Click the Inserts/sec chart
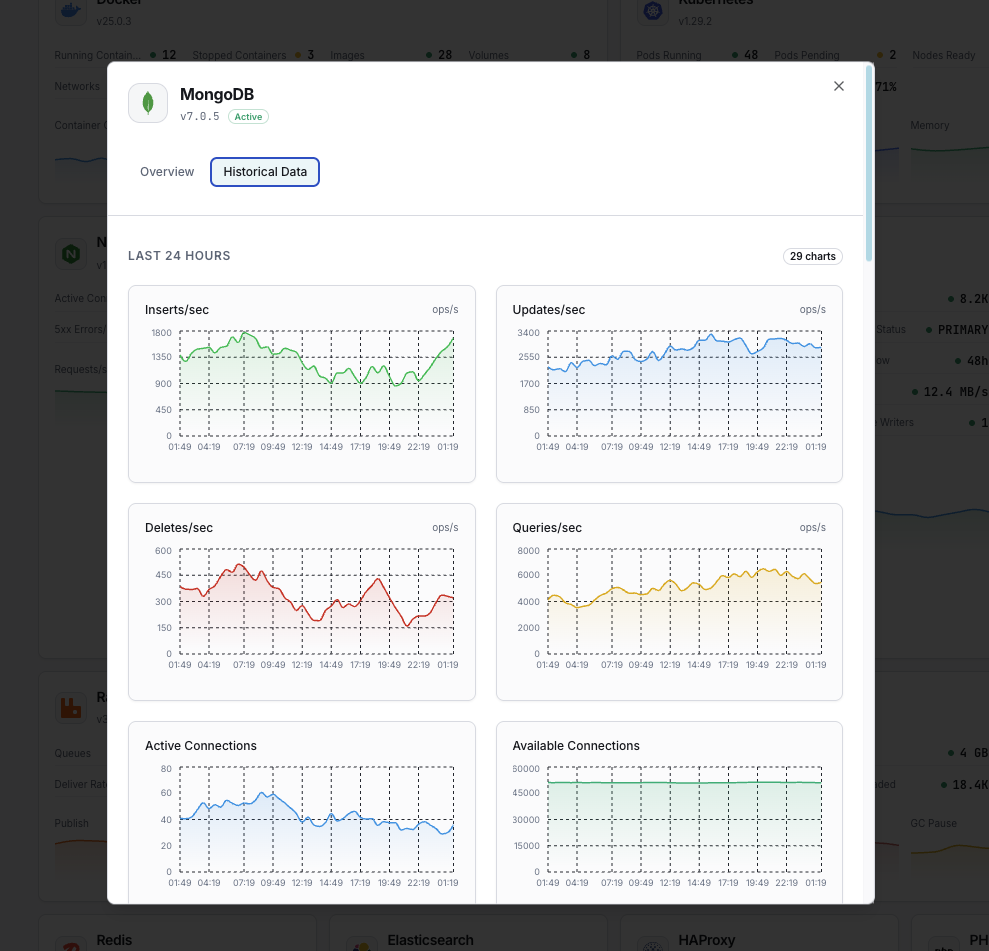Screen dimensions: 989x951 pos(303,383)
